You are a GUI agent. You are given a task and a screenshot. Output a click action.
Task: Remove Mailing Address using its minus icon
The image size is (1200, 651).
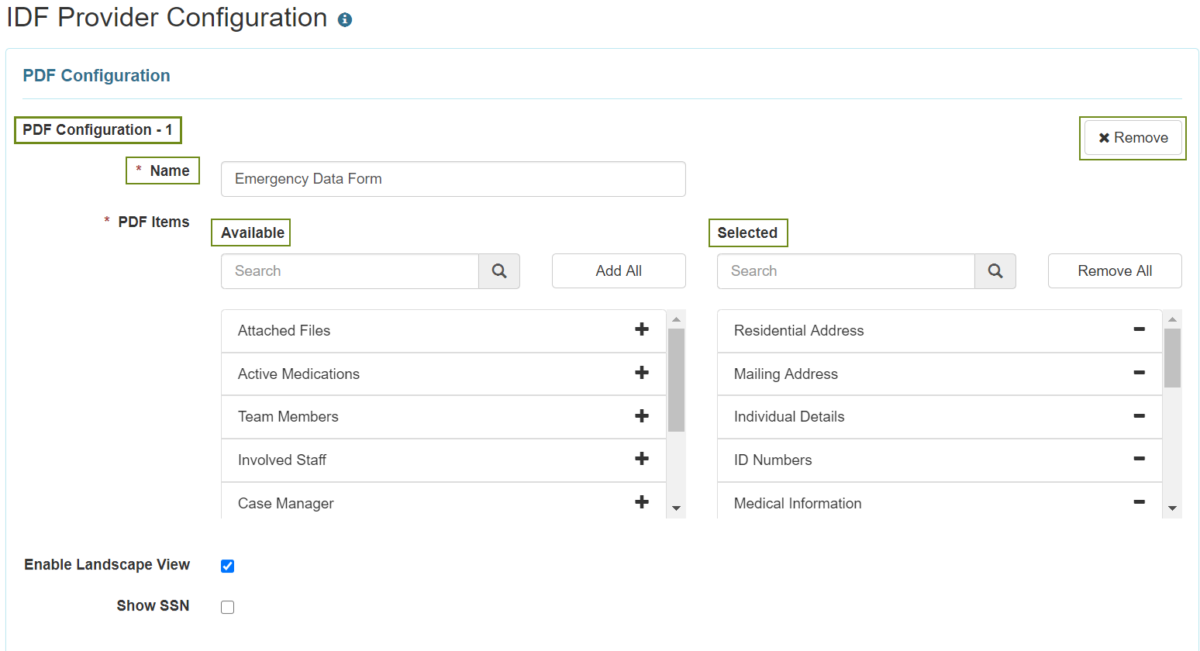[1139, 373]
